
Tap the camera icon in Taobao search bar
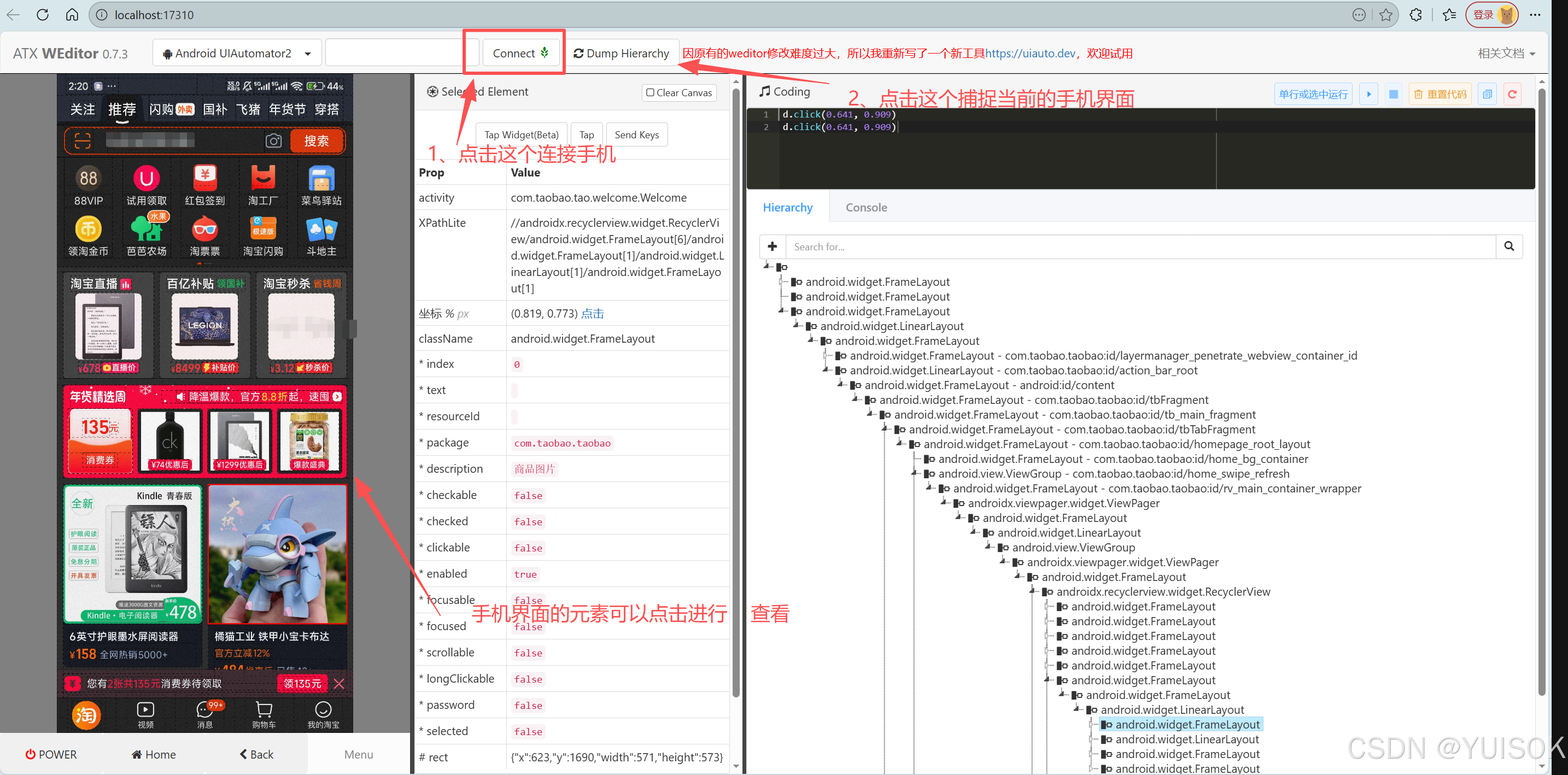click(x=273, y=141)
